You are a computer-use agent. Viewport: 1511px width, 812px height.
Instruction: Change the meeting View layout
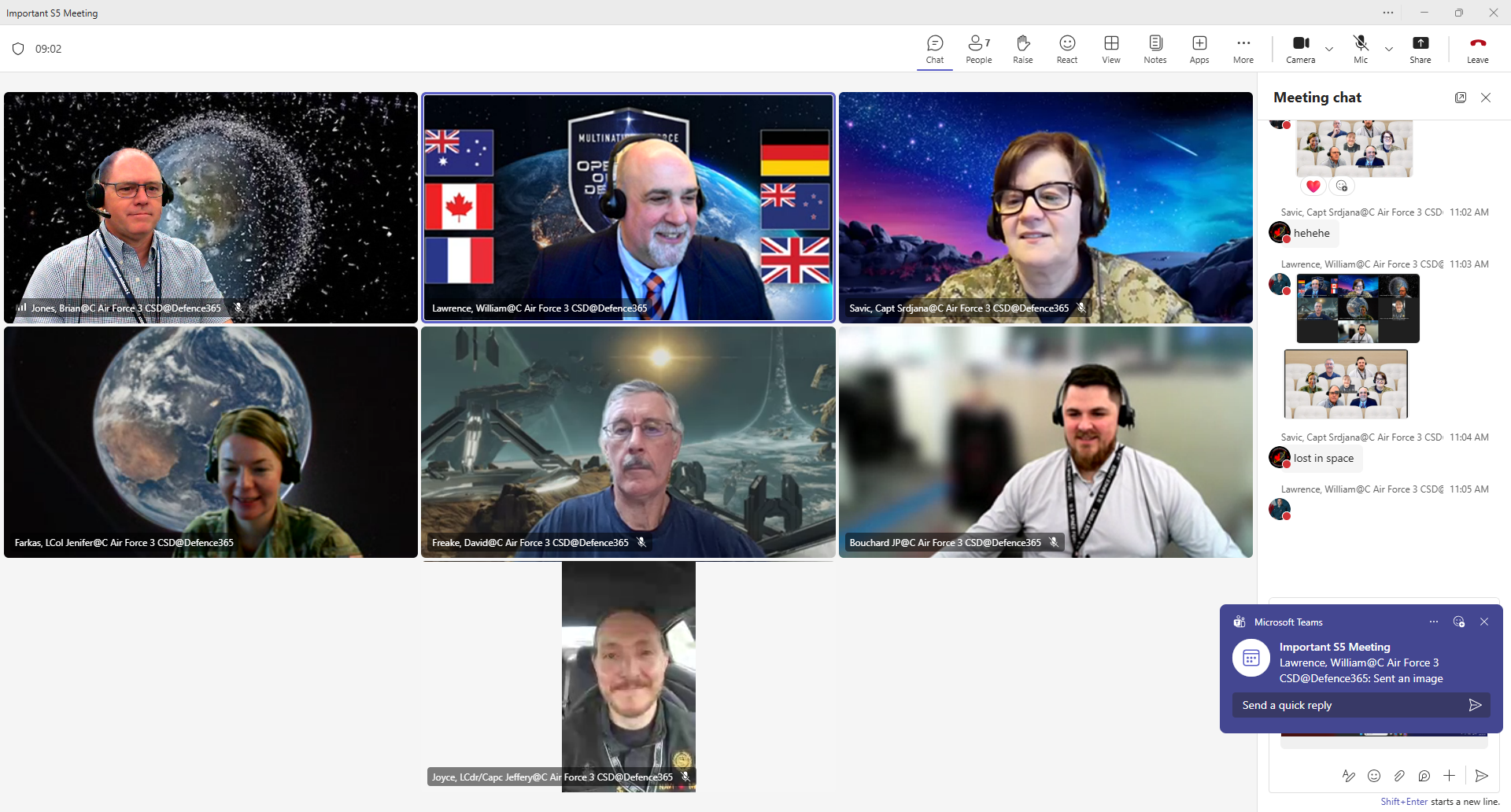(1111, 49)
